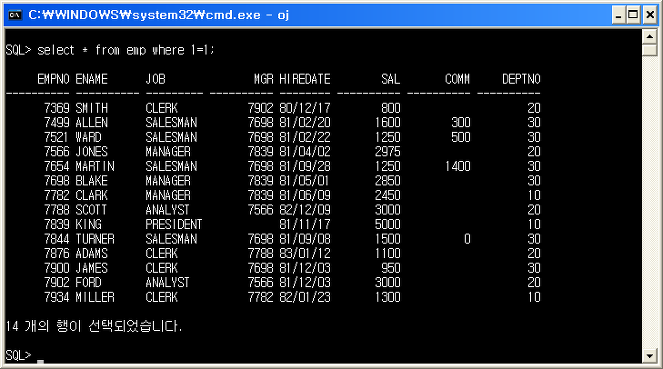Click the MGR column header
The image size is (663, 369).
point(263,79)
